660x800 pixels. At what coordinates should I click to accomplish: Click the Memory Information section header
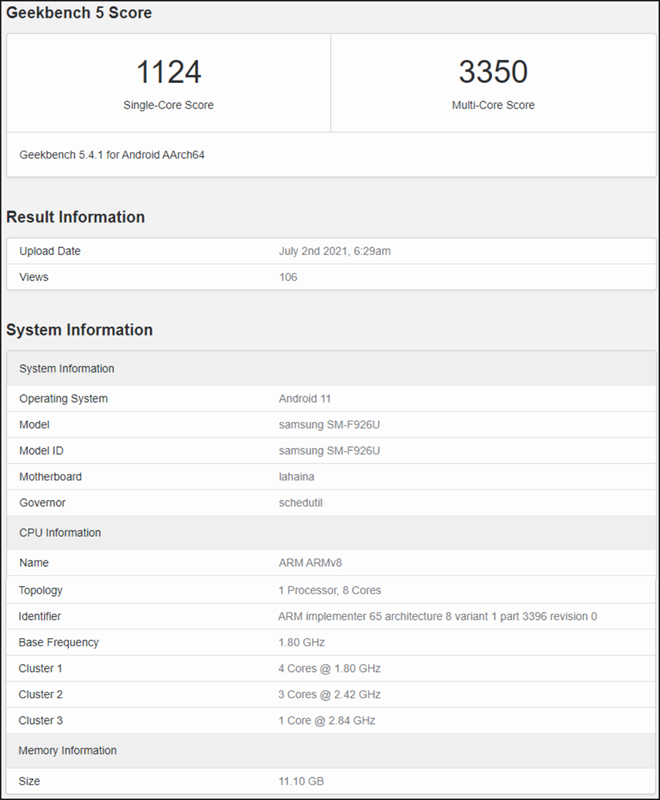point(68,750)
